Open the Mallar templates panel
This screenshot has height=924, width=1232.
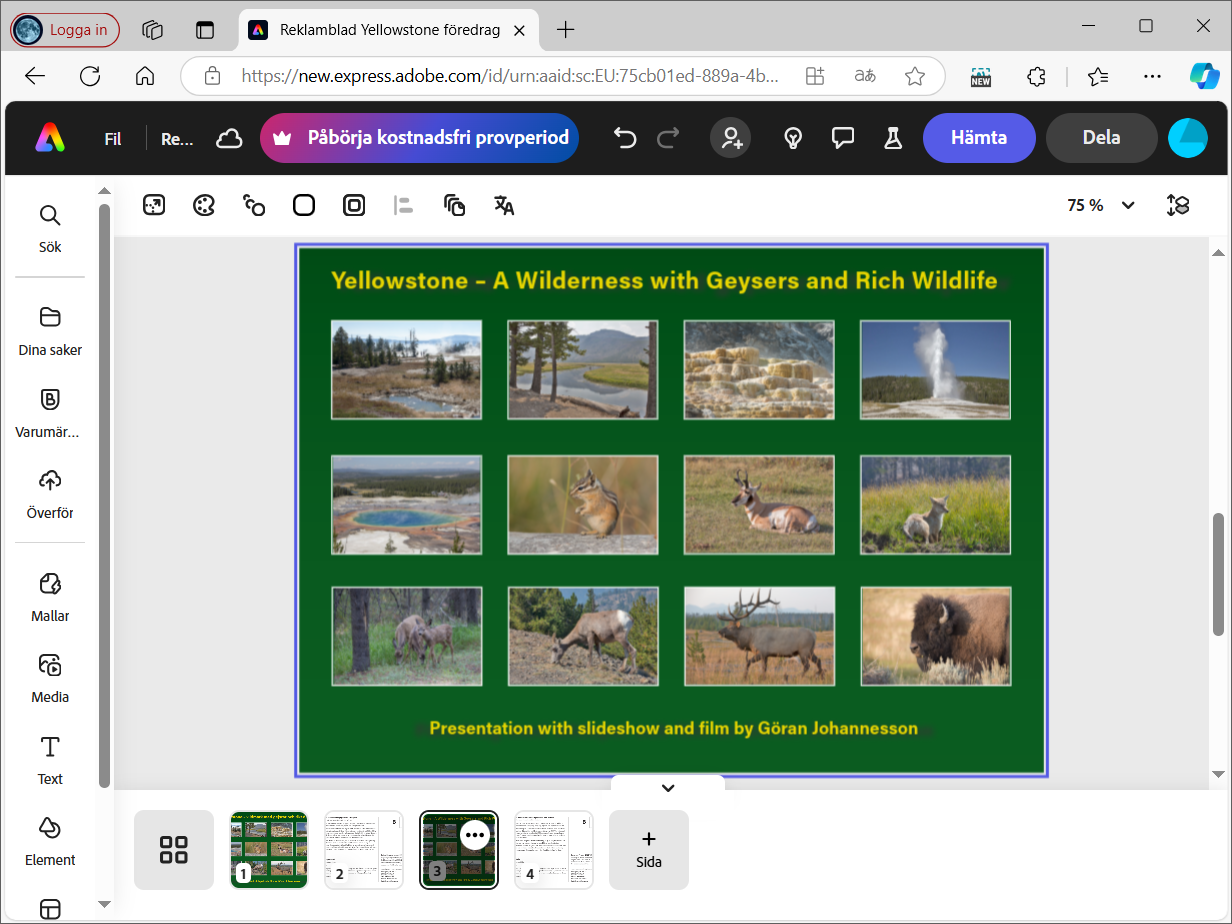click(50, 597)
